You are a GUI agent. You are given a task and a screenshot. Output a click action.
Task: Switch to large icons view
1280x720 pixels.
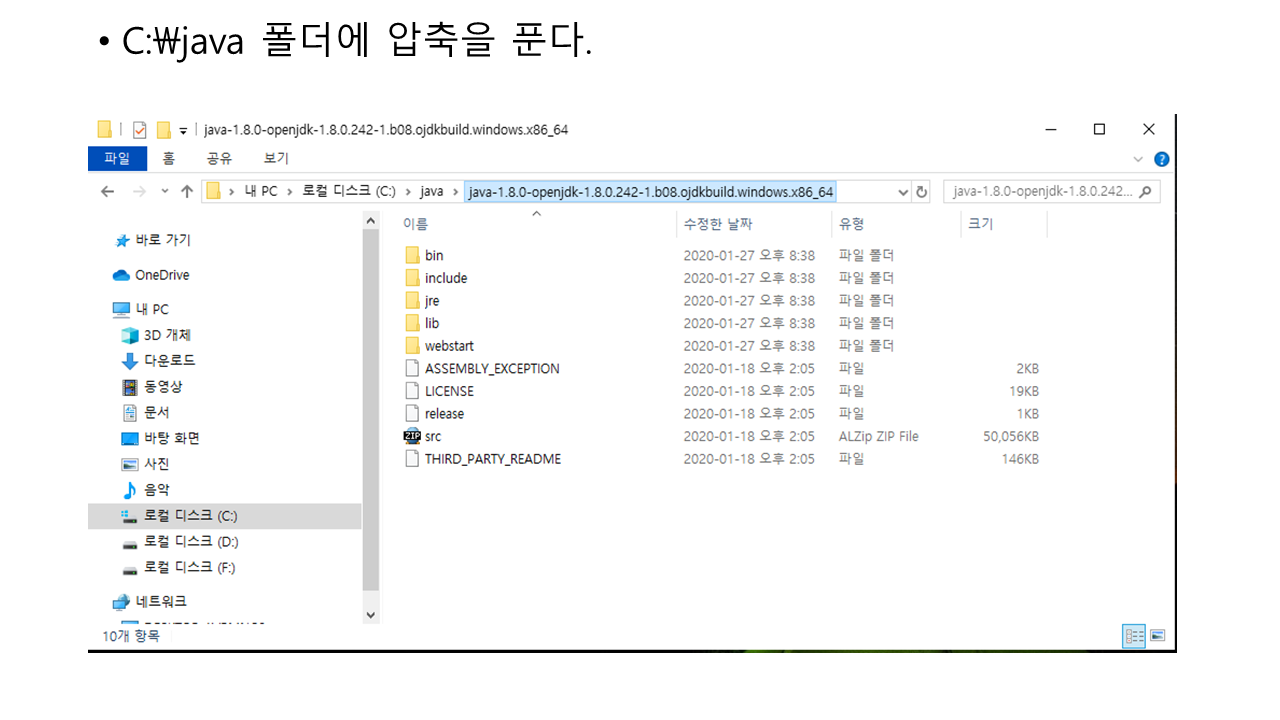click(x=1158, y=636)
